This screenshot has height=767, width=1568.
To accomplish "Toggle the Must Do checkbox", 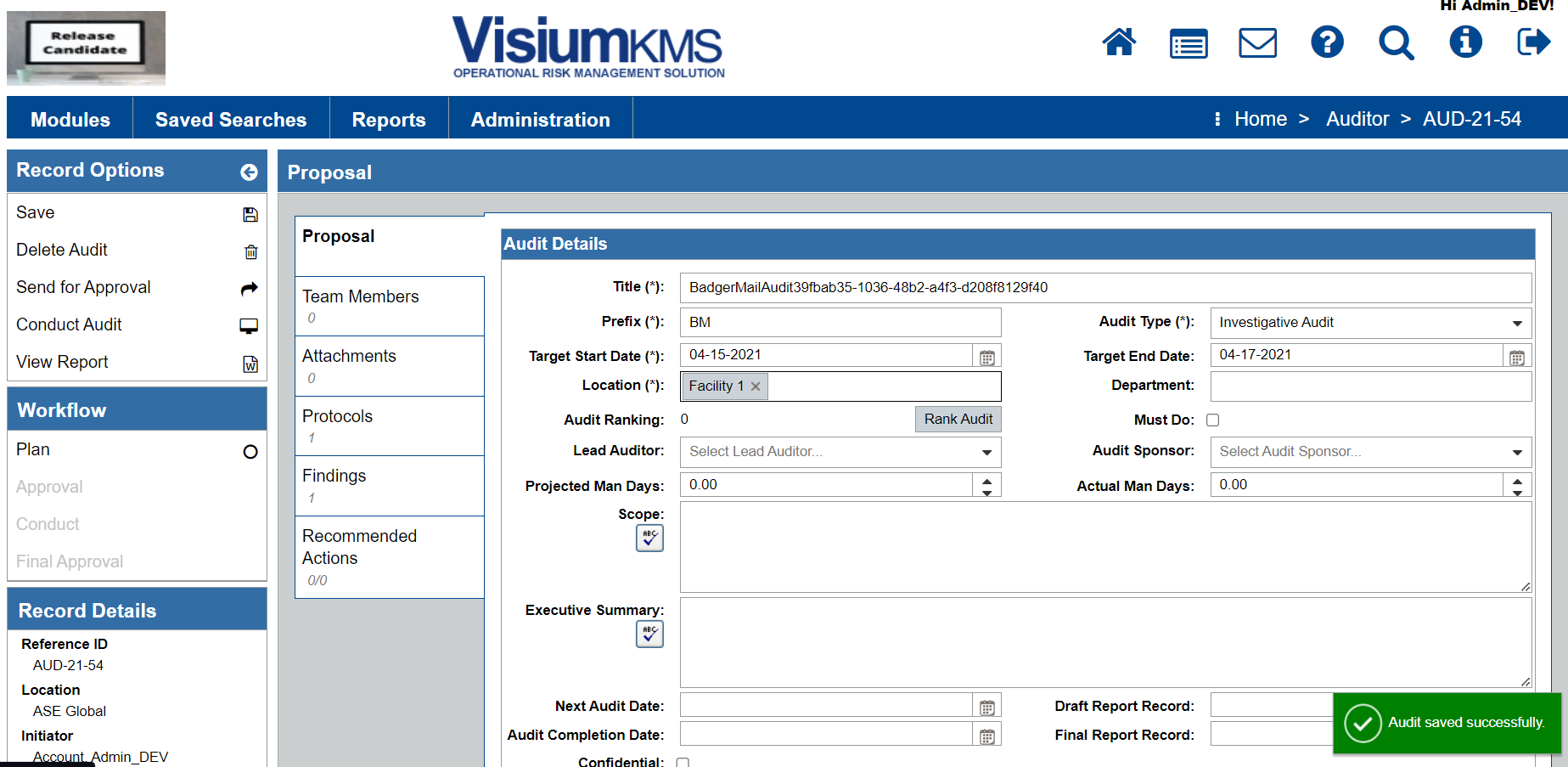I will click(x=1213, y=420).
